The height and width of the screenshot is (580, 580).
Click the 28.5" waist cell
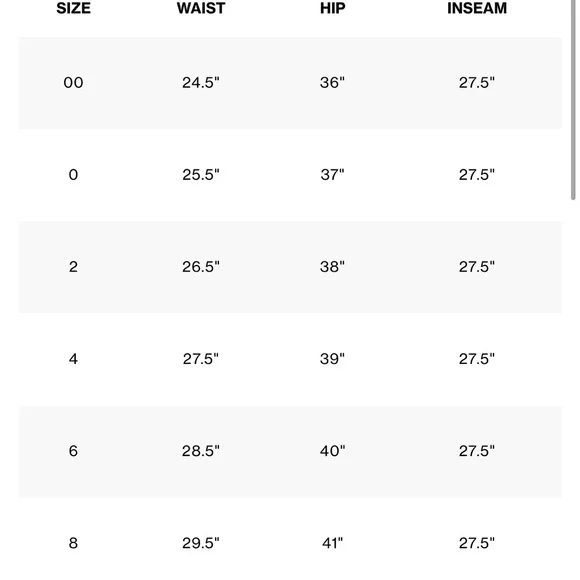click(x=201, y=451)
